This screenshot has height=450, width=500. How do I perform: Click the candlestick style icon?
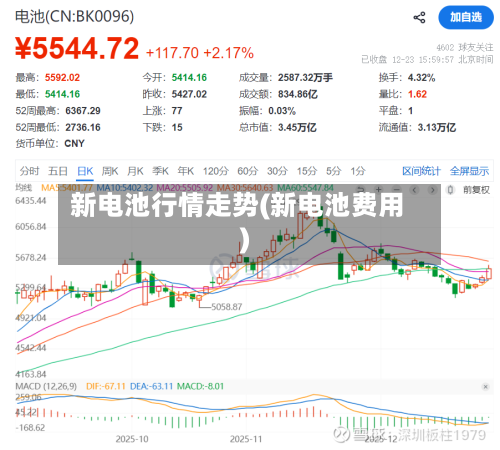point(450,190)
